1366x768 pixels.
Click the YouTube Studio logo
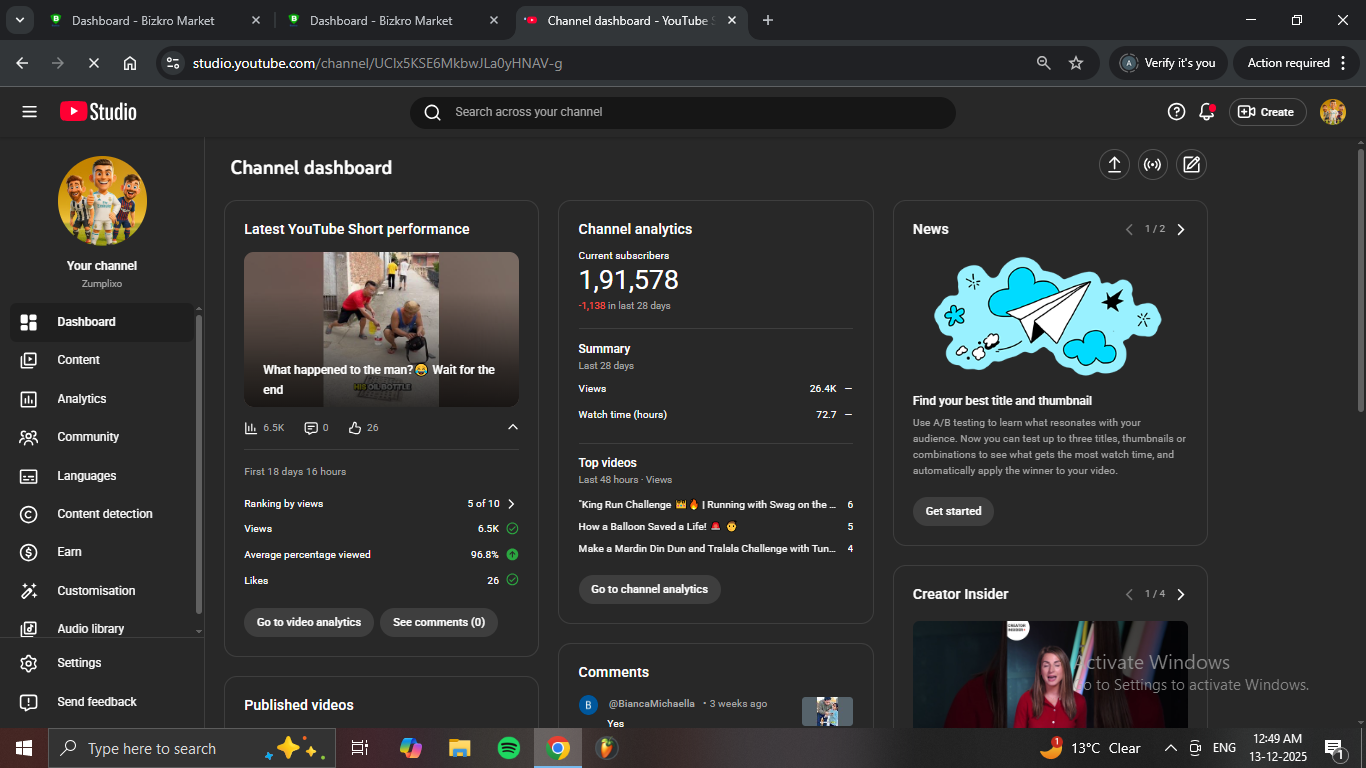click(x=98, y=112)
